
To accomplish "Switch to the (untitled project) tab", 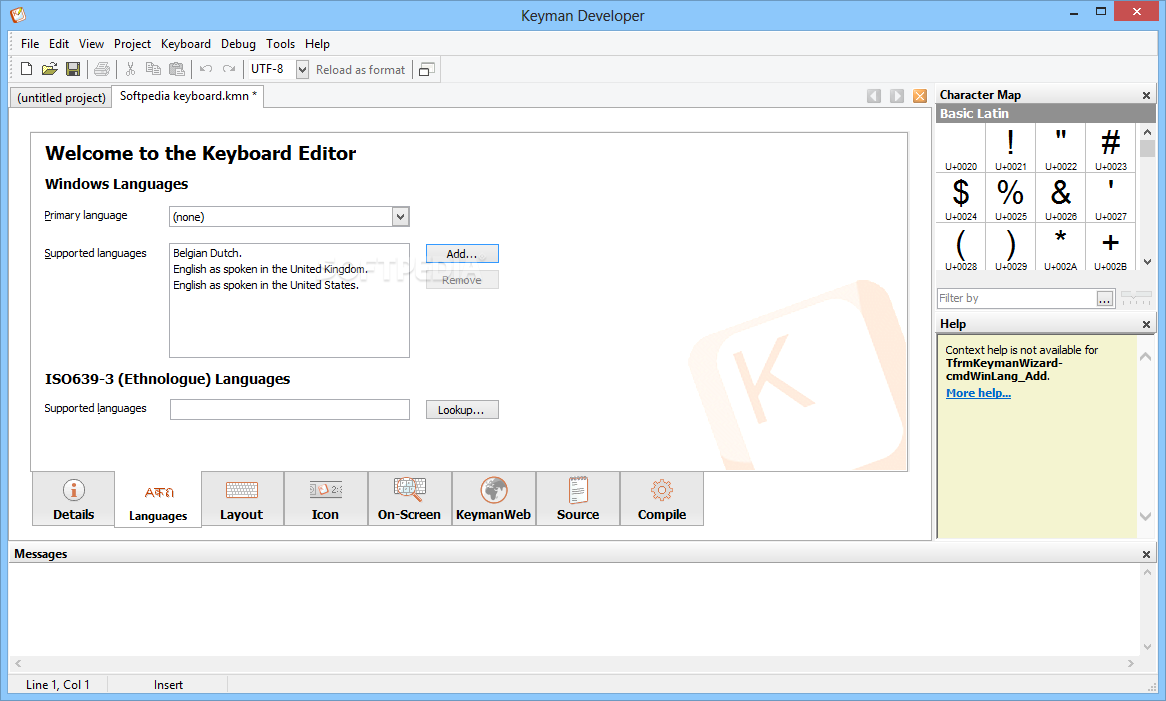I will click(62, 97).
